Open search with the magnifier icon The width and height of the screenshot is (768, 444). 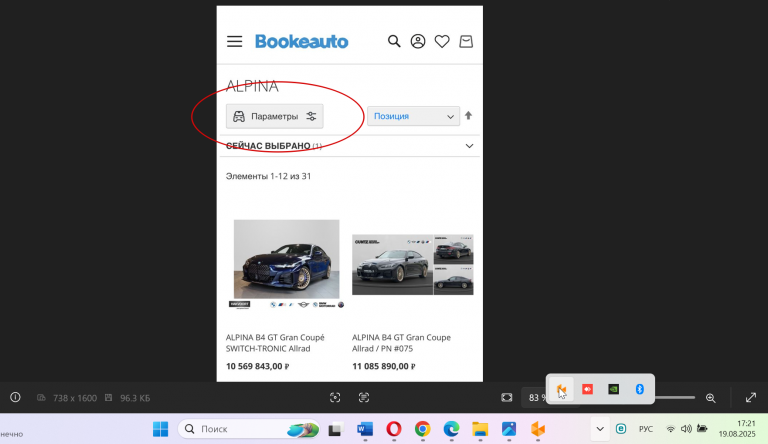point(394,41)
